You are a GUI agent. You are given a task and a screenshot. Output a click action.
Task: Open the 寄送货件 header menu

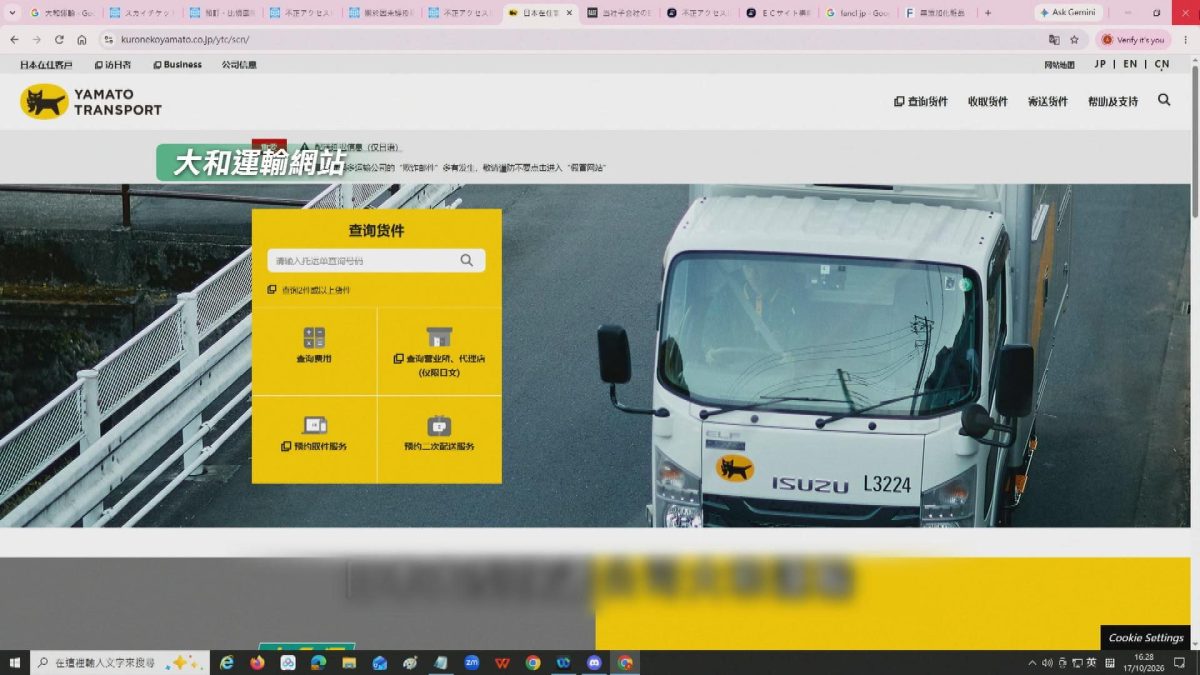click(1047, 101)
